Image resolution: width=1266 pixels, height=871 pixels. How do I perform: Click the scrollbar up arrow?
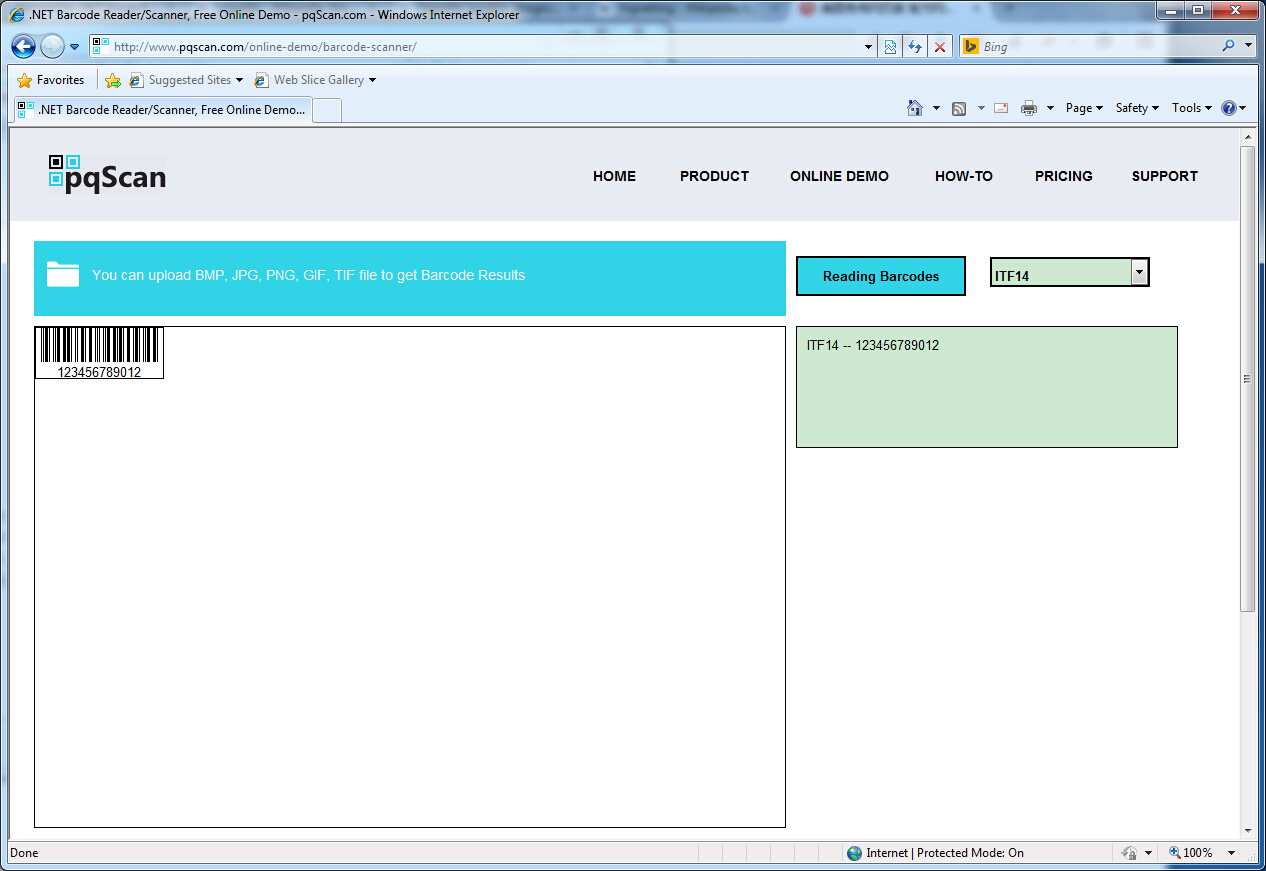(1247, 136)
